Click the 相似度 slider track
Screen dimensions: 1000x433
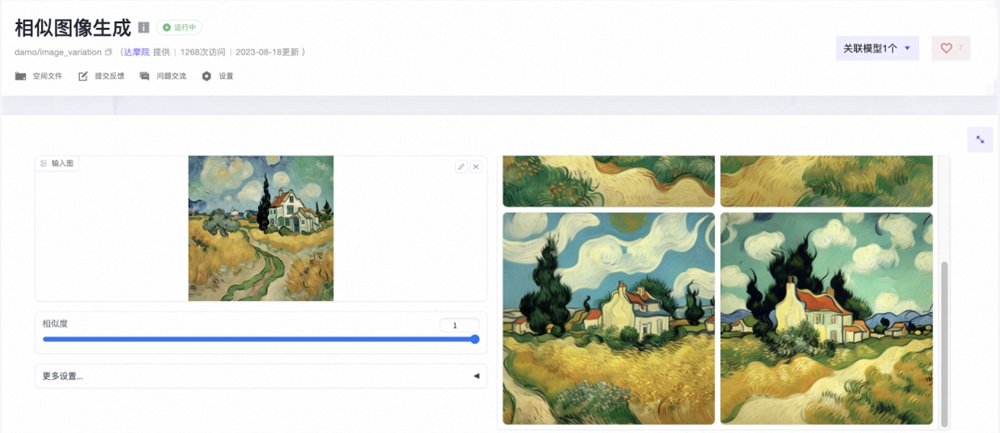tap(258, 339)
